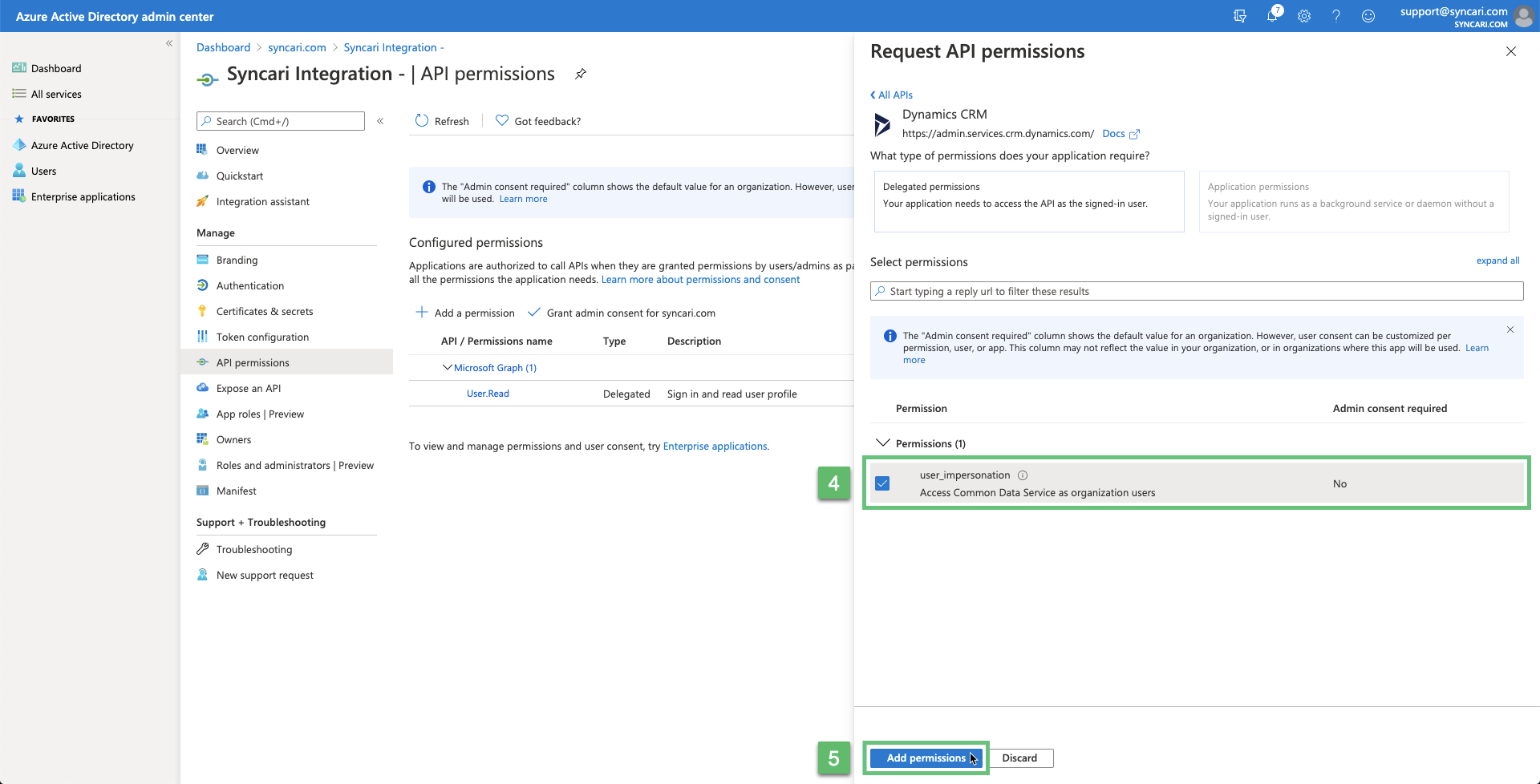Open the feedback smiley icon
This screenshot has width=1540, height=784.
click(x=1368, y=16)
